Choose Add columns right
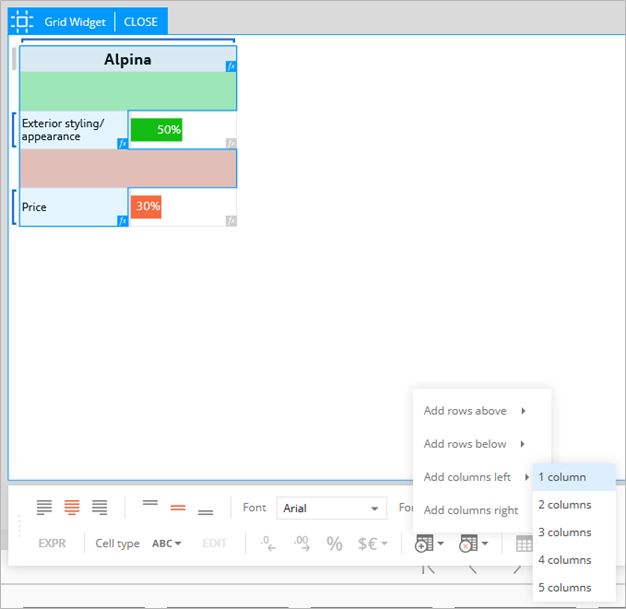The height and width of the screenshot is (609, 626). pyautogui.click(x=471, y=510)
